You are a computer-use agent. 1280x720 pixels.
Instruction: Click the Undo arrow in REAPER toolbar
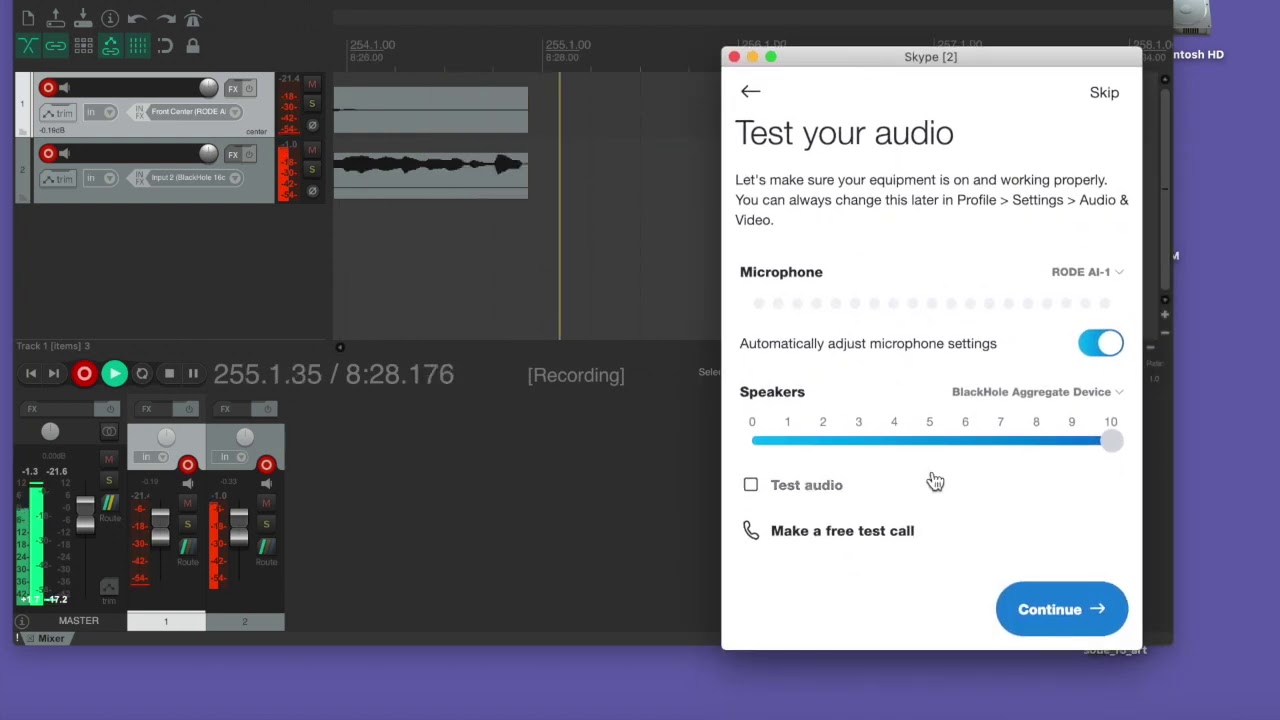(138, 18)
